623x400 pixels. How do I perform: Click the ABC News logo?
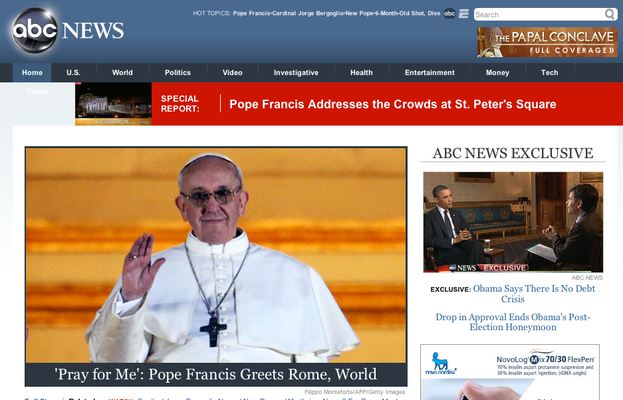[68, 31]
